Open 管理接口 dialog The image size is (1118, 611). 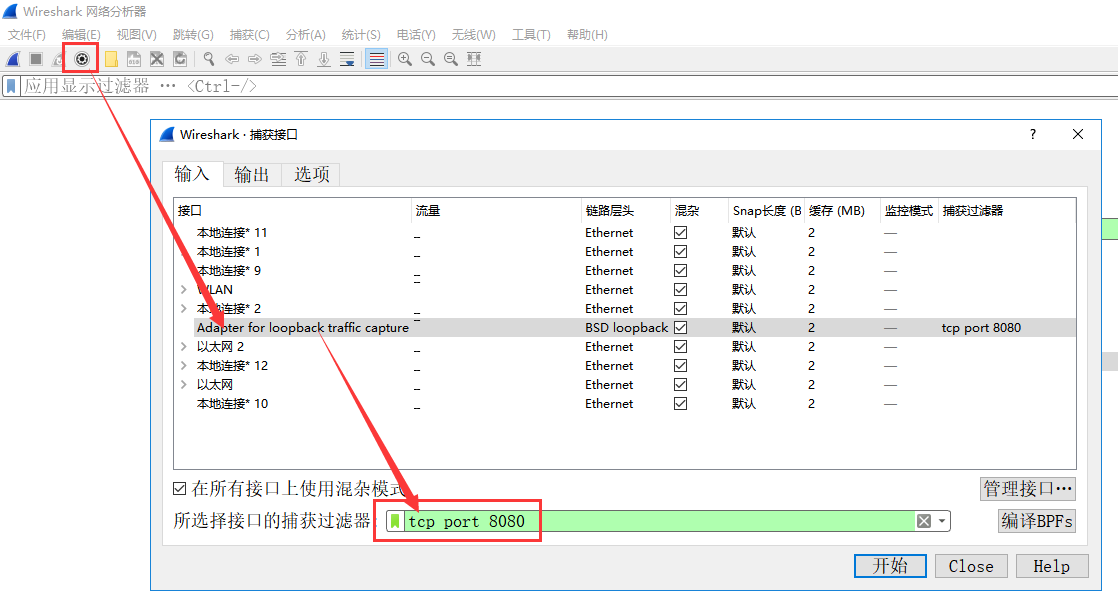(1027, 488)
